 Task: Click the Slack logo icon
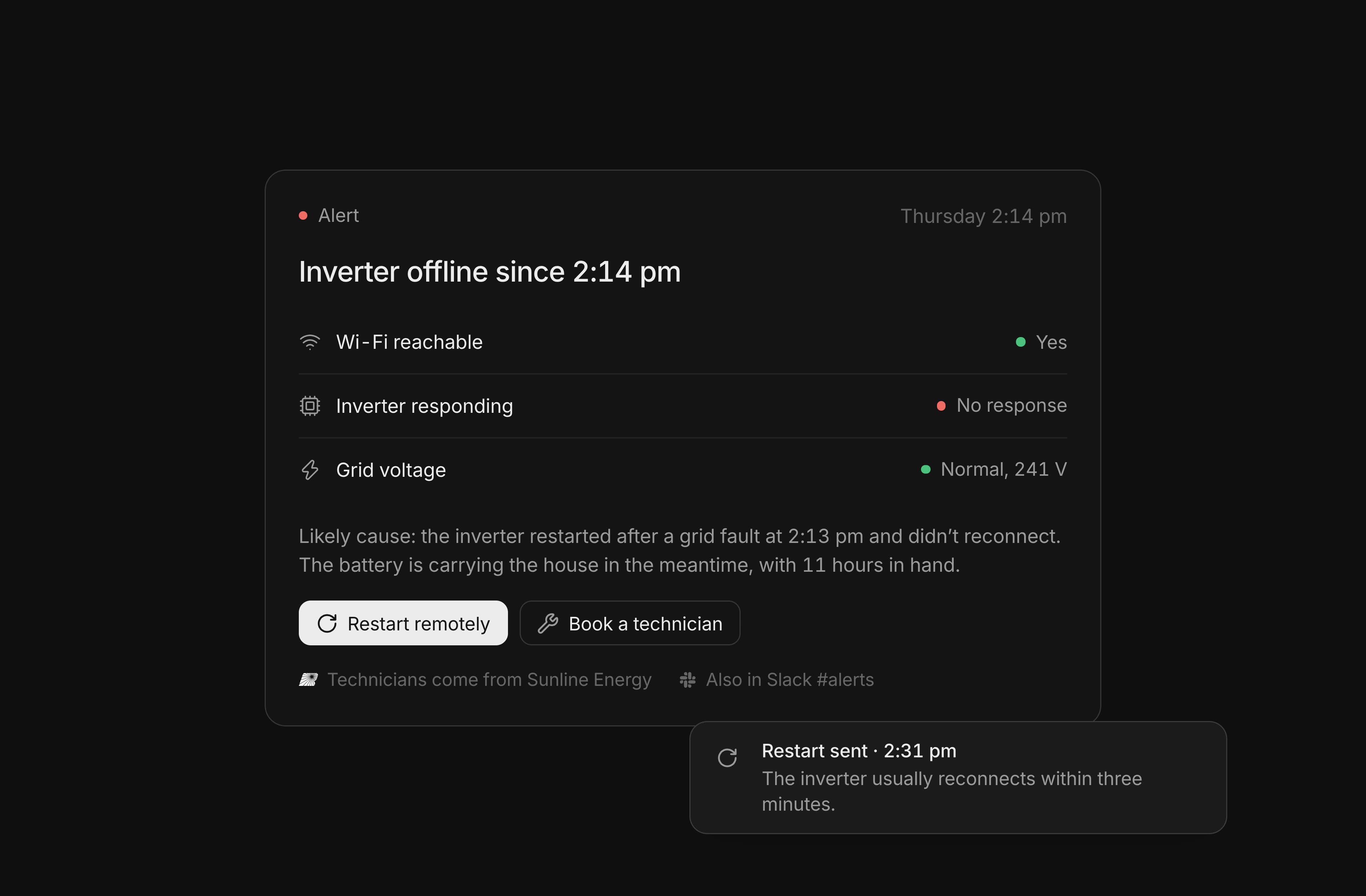pos(688,680)
